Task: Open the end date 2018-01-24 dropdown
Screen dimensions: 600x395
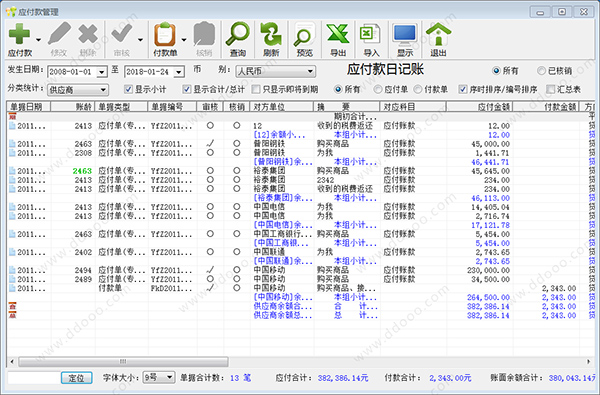Action: [179, 72]
